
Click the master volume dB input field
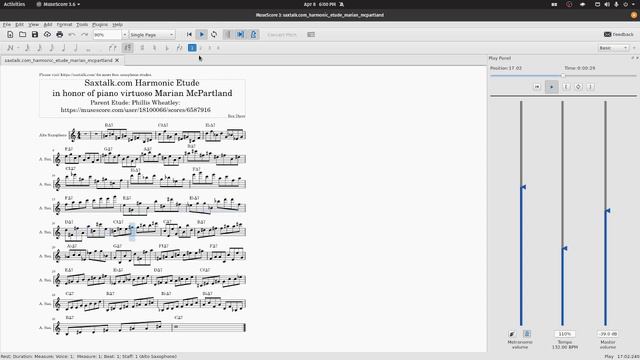(608, 334)
